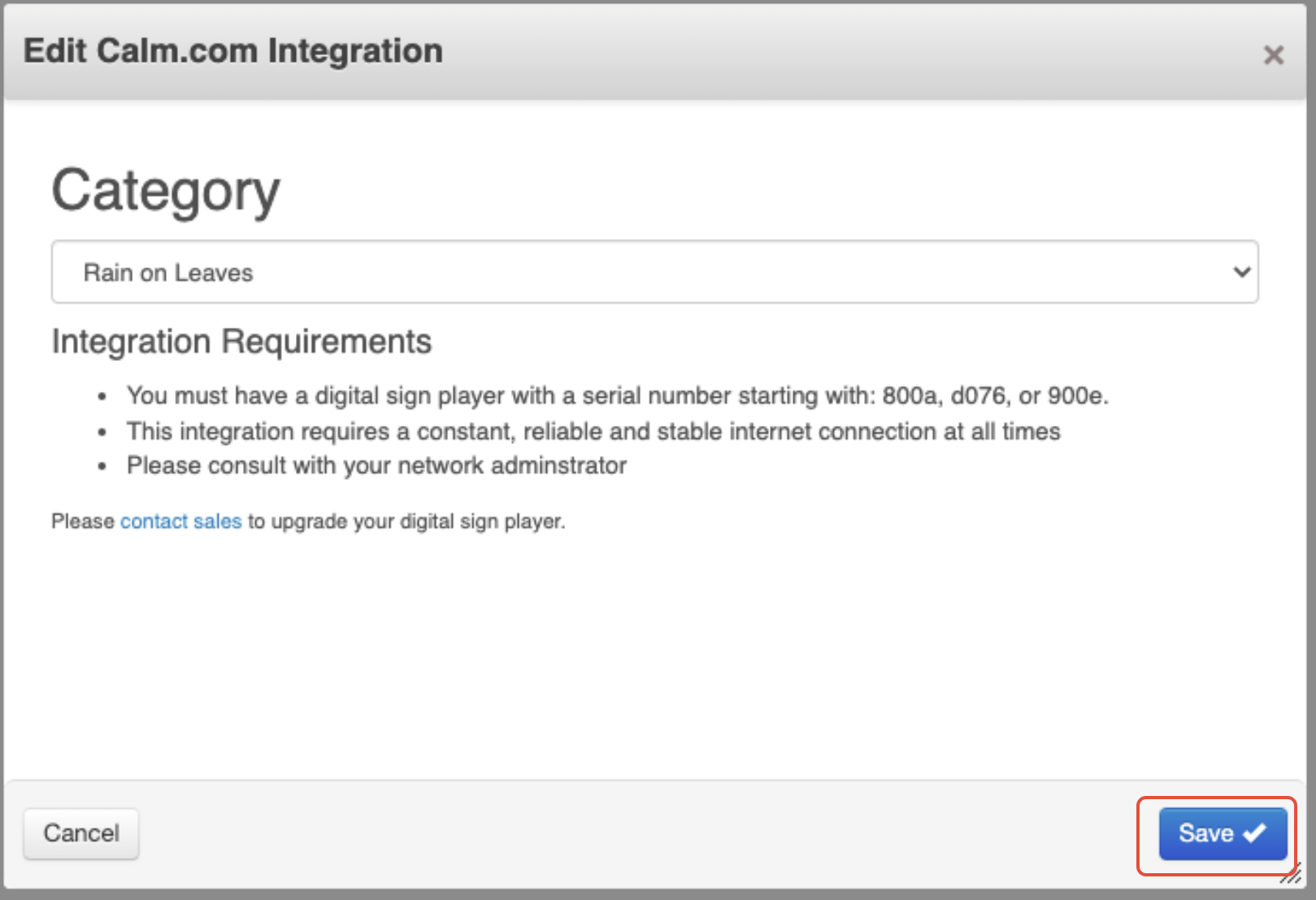Image resolution: width=1316 pixels, height=900 pixels.
Task: Click the Cancel button
Action: [x=81, y=833]
